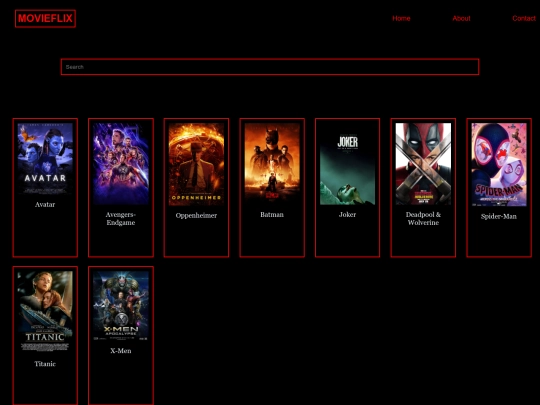Click the 'Avatar' title text

[45, 205]
